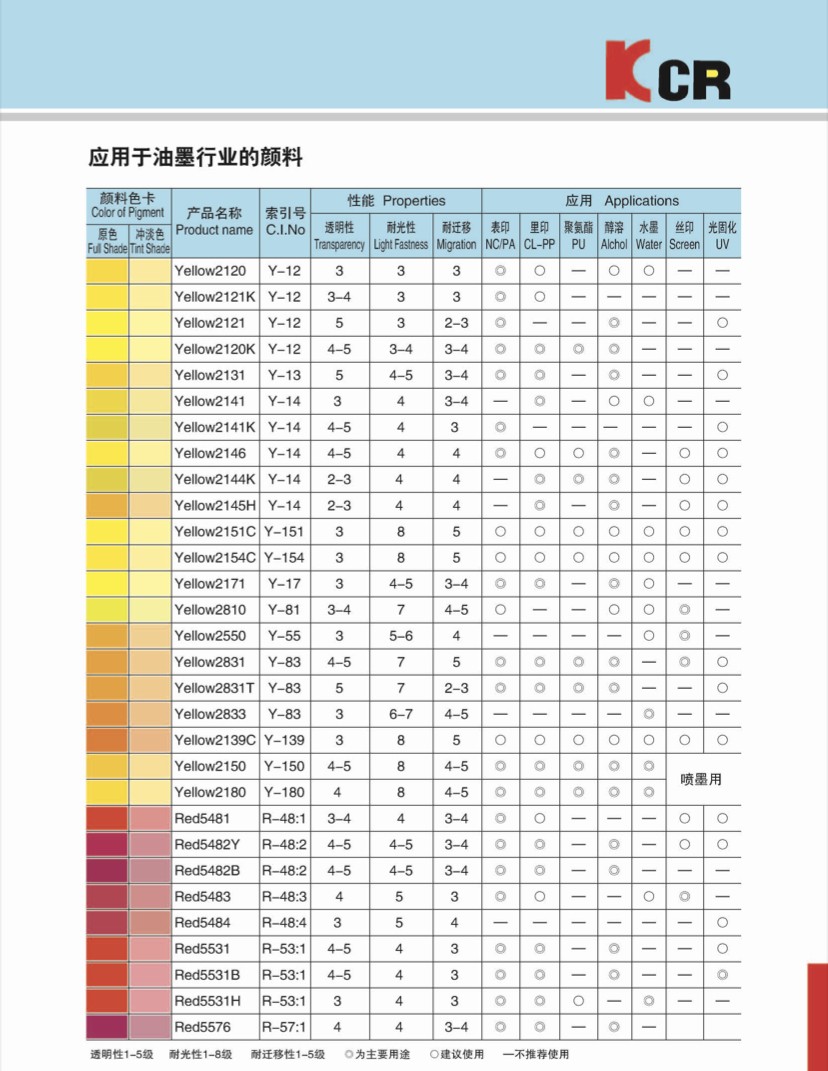Click the KCR logo
828x1071 pixels.
click(x=667, y=71)
